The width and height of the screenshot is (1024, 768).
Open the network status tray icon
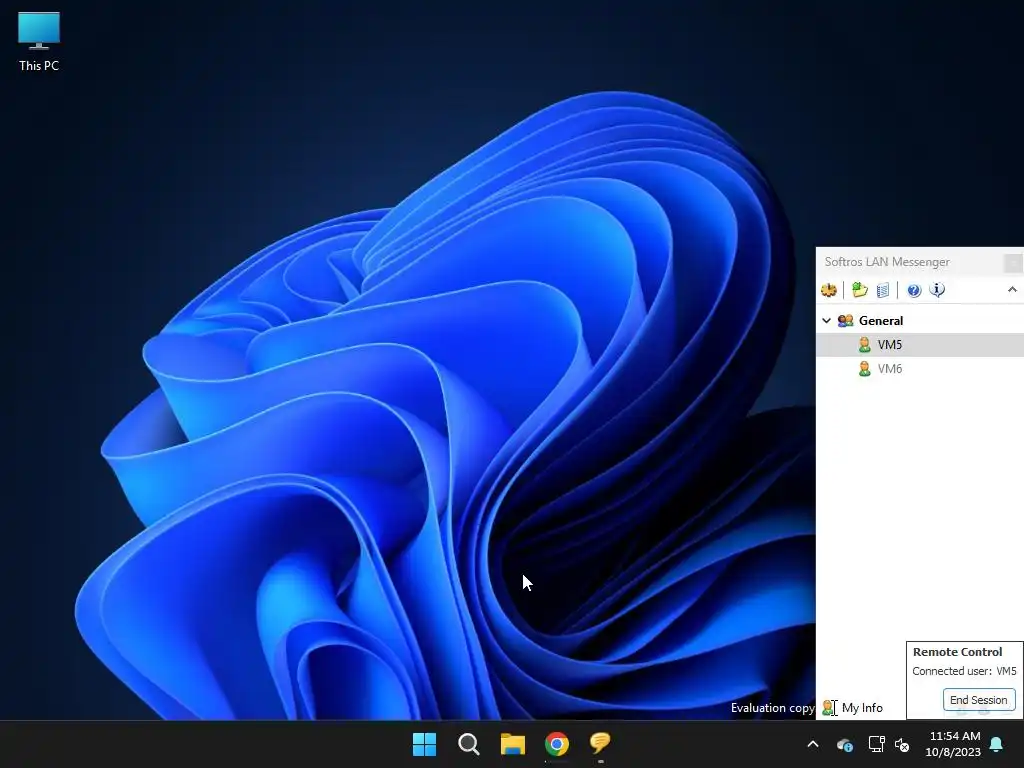(876, 744)
